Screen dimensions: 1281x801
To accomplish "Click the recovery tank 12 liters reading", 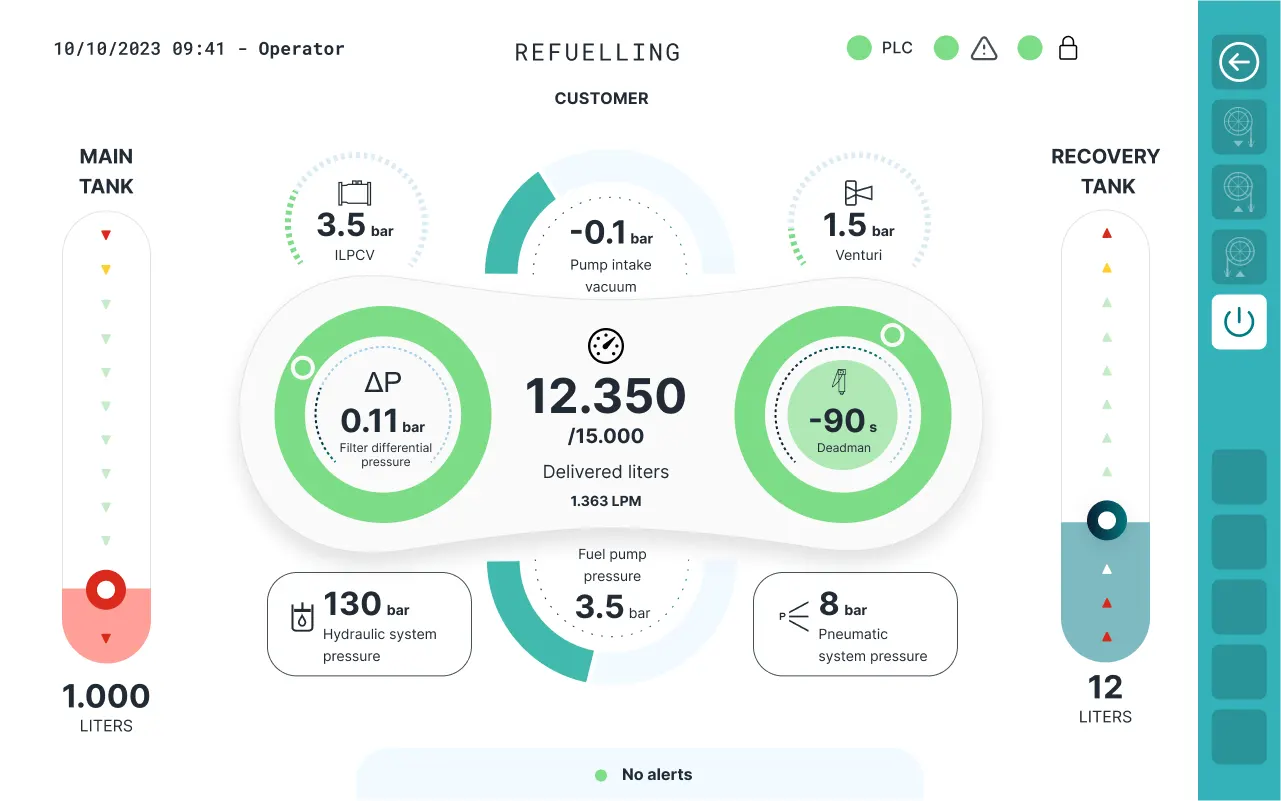I will (1106, 687).
